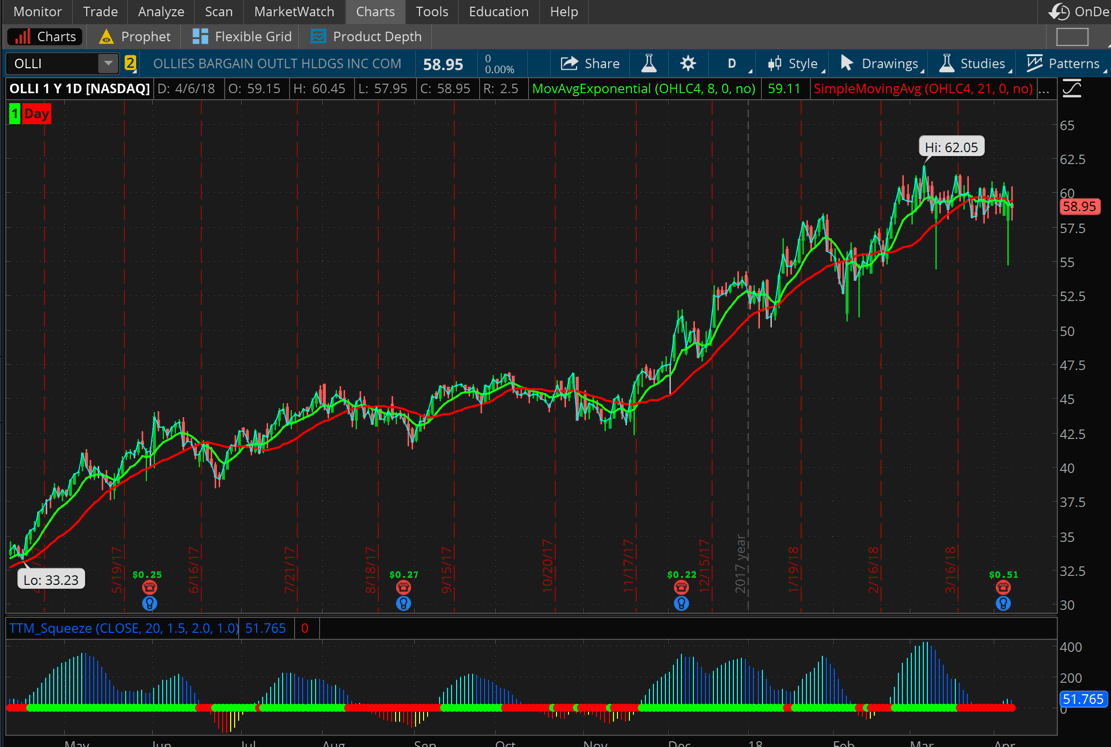The height and width of the screenshot is (747, 1111).
Task: Click the green 1 aggregation box
Action: (14, 113)
